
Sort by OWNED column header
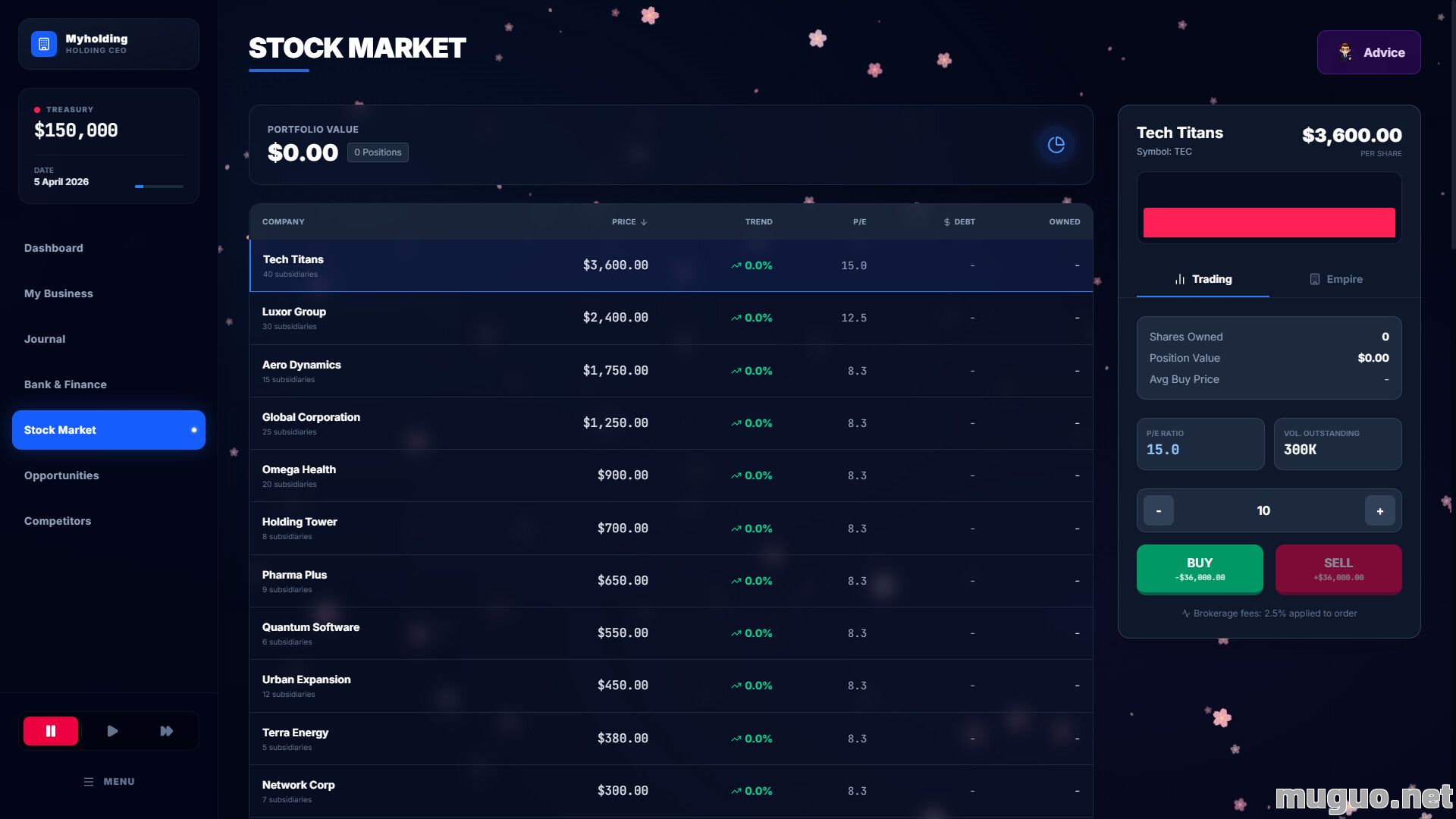click(1065, 222)
